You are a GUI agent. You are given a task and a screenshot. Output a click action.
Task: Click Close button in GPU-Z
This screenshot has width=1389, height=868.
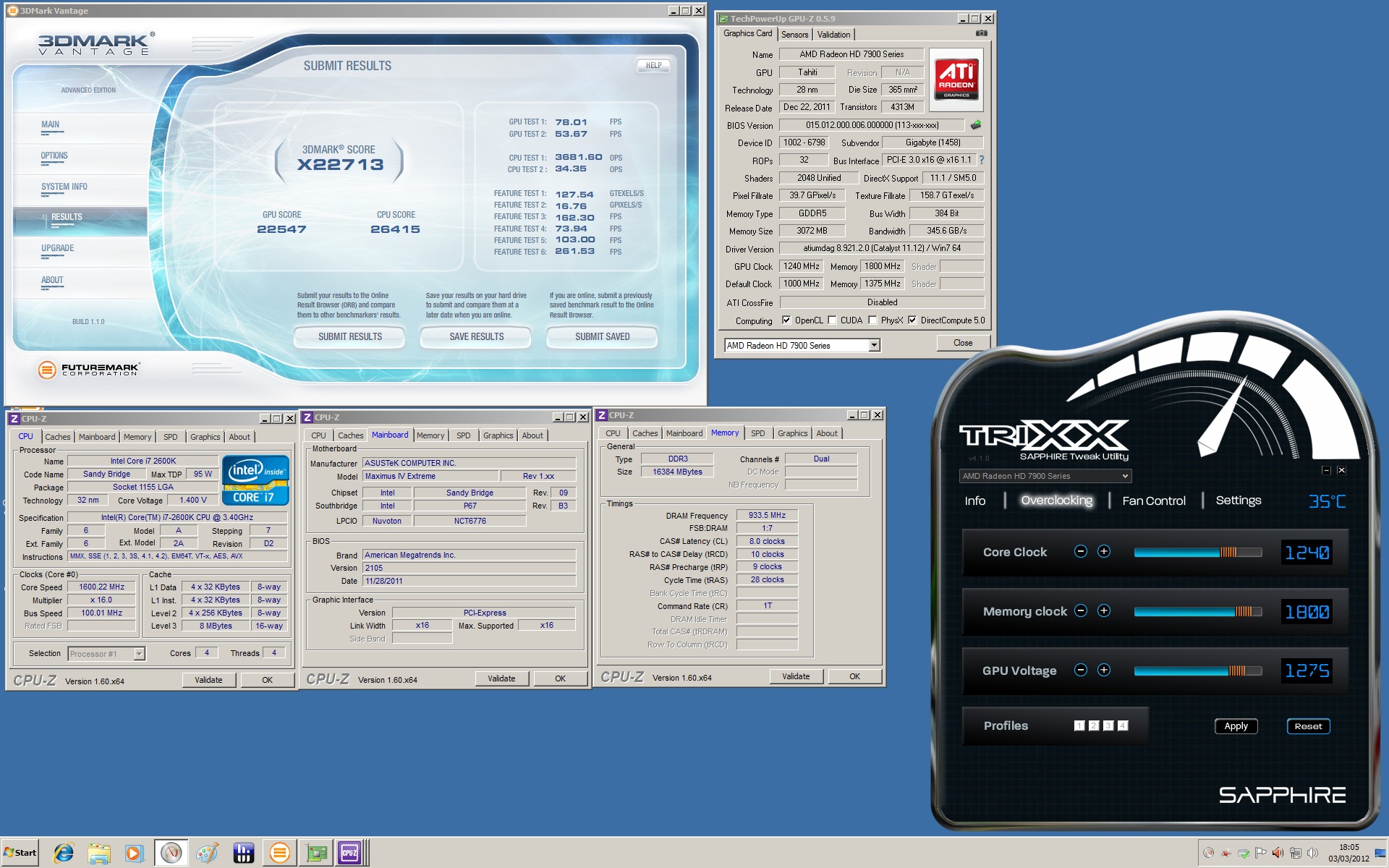coord(963,343)
